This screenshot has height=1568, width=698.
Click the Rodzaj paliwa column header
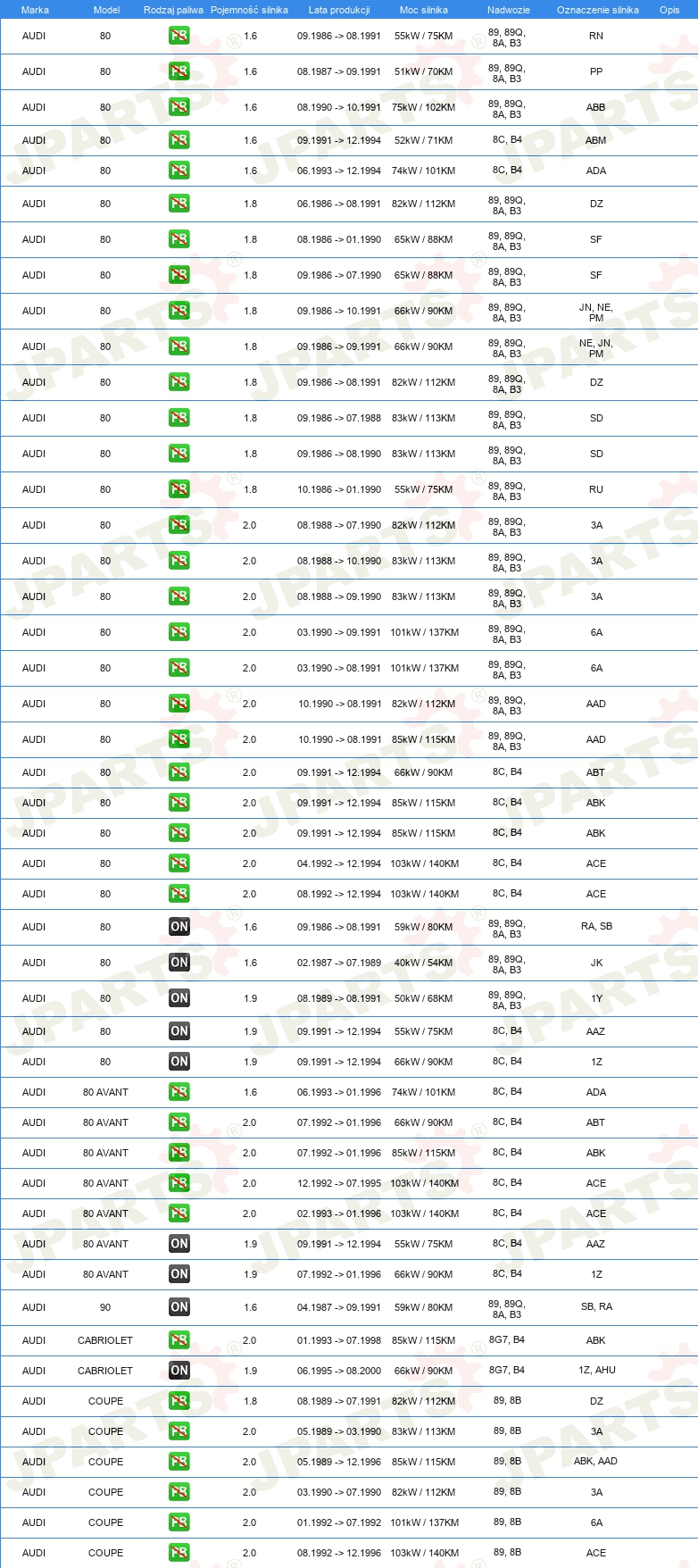click(x=173, y=10)
